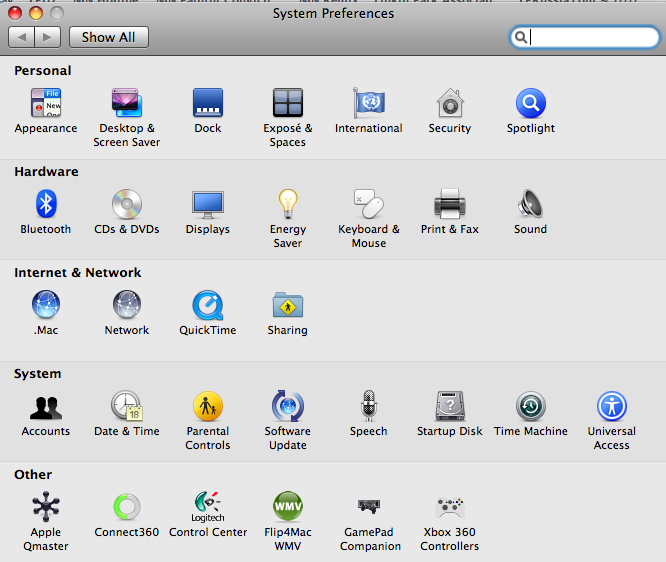Open the Spotlight preferences icon
Screen dimensions: 666x562
tap(531, 102)
